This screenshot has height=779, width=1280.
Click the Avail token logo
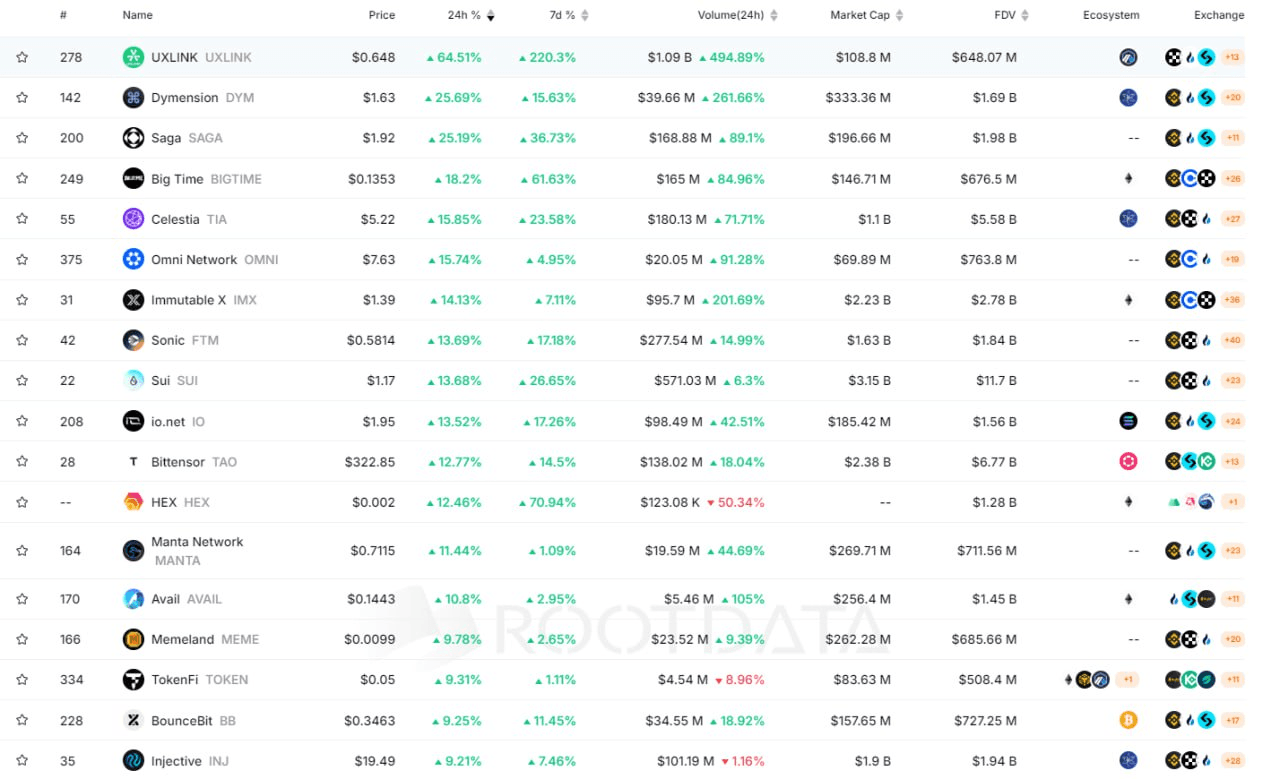coord(133,599)
